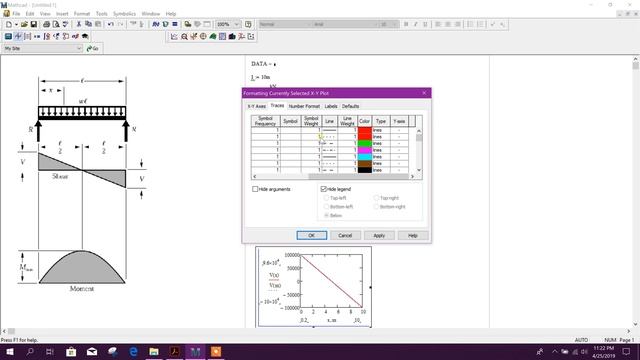Image resolution: width=640 pixels, height=360 pixels.
Task: Save worksheet using the floppy disk icon
Action: point(34,24)
